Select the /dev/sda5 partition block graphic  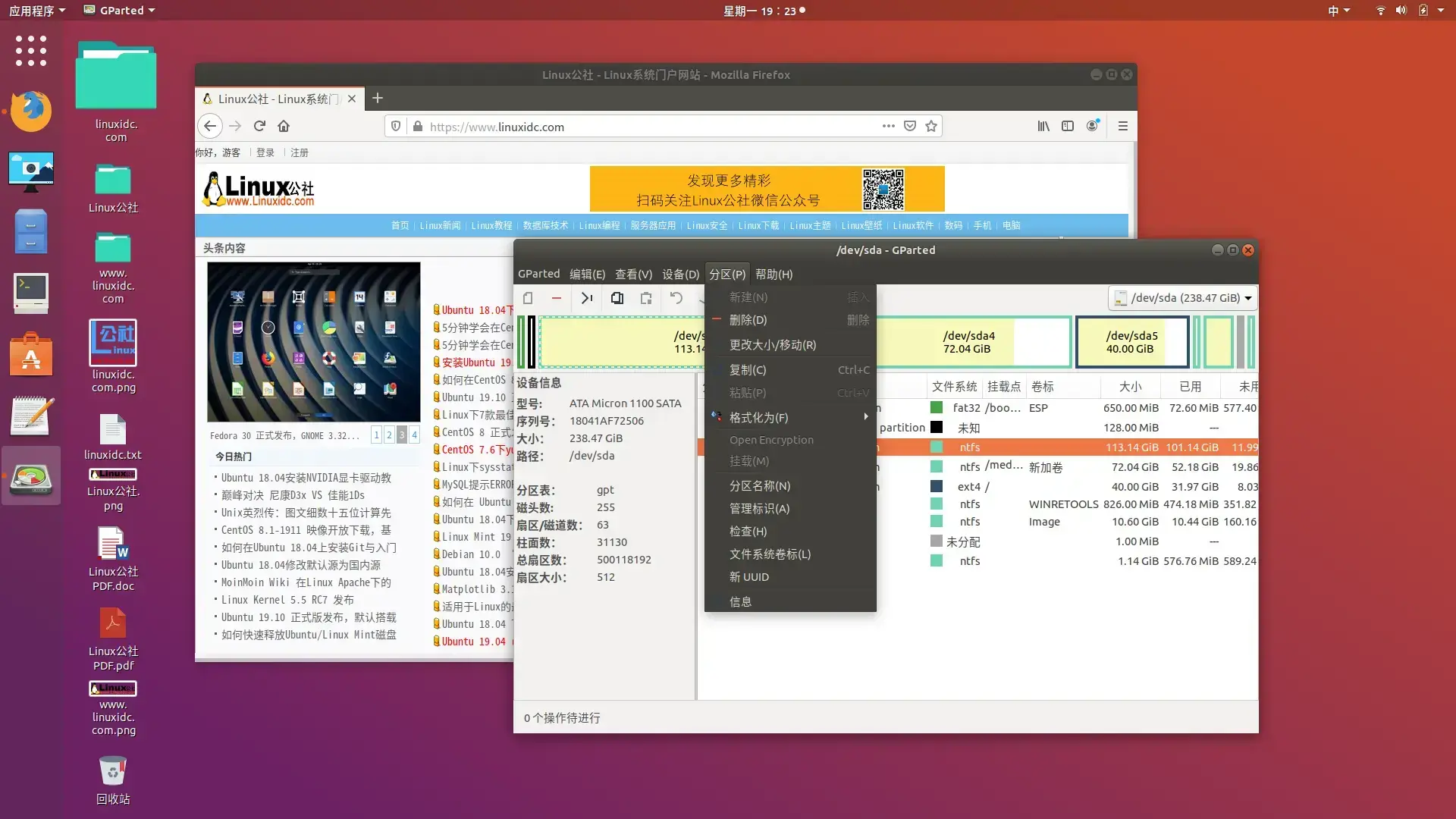point(1131,342)
